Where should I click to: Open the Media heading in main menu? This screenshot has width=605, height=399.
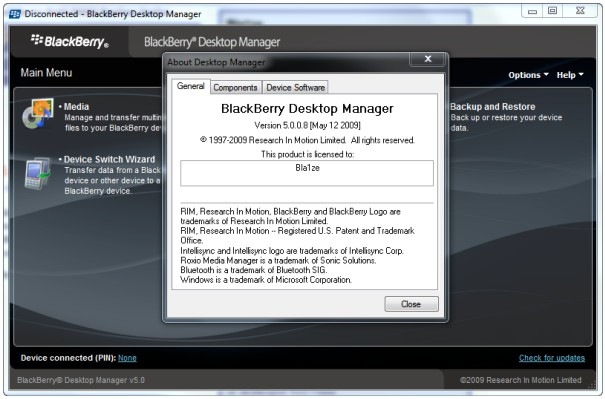[76, 107]
